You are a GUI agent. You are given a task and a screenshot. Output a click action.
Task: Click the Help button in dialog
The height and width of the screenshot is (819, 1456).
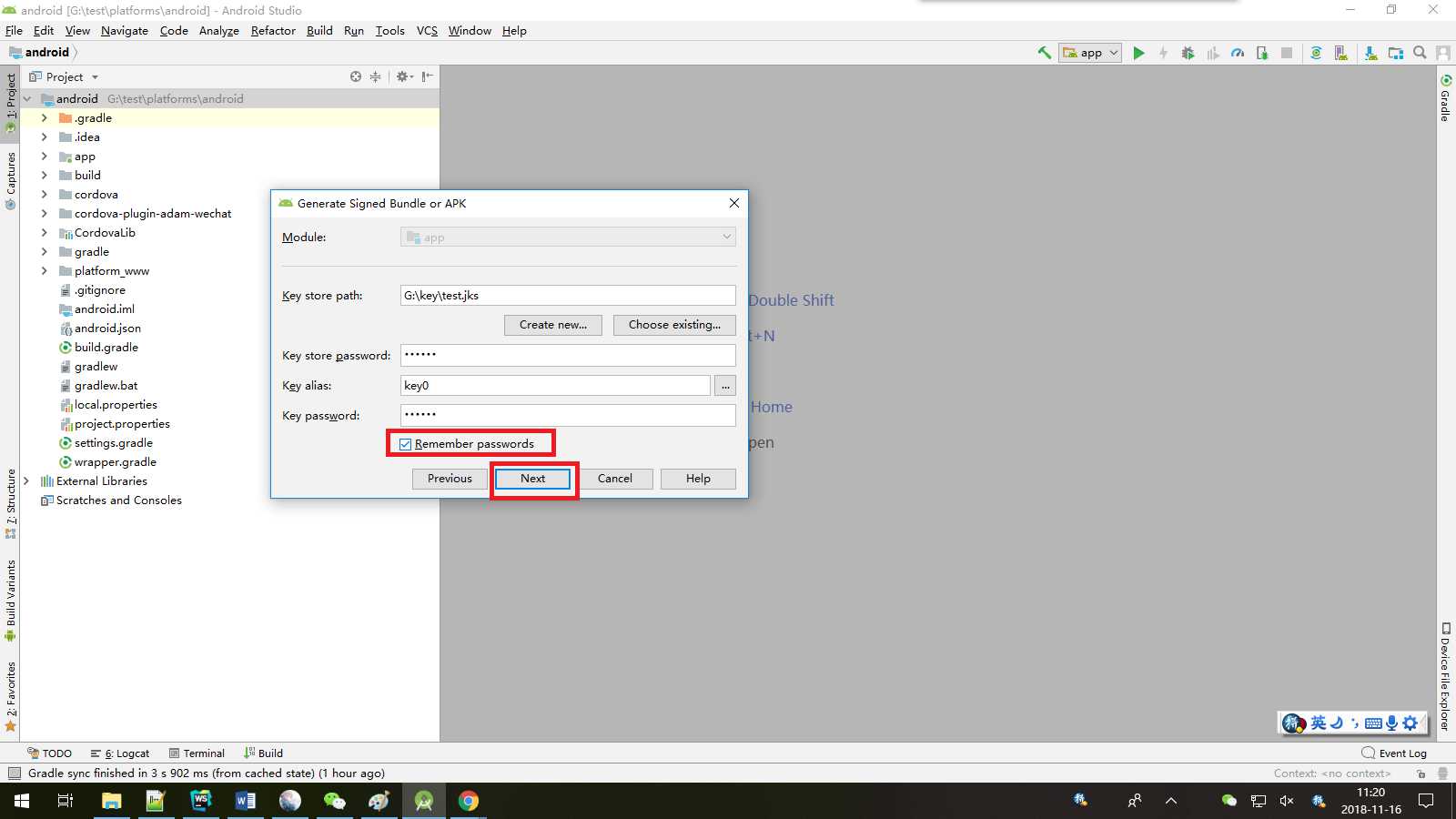click(x=698, y=479)
